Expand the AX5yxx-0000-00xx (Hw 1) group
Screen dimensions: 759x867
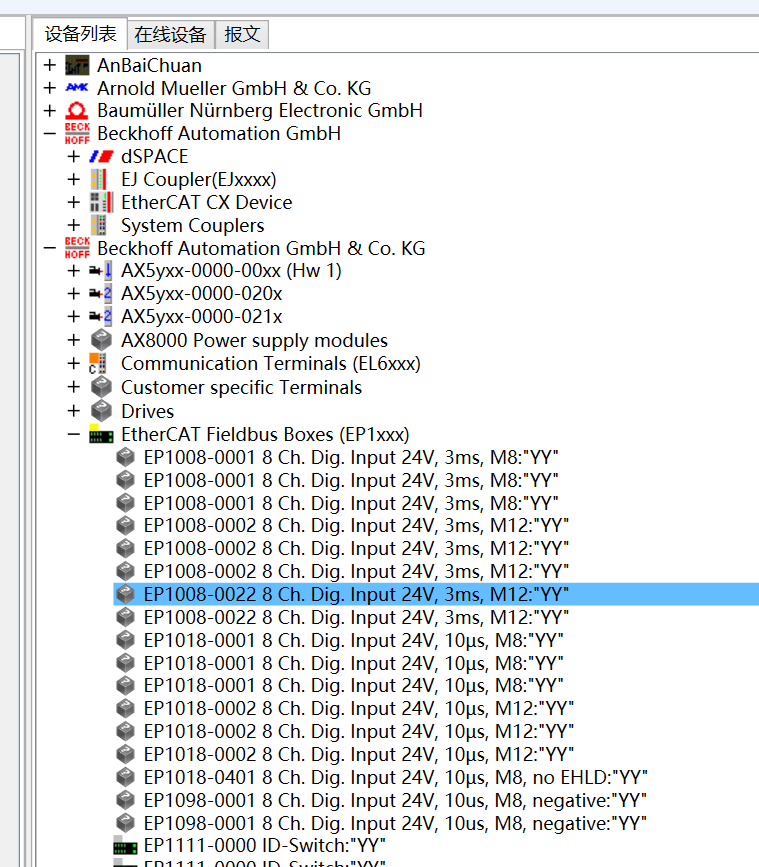[74, 270]
